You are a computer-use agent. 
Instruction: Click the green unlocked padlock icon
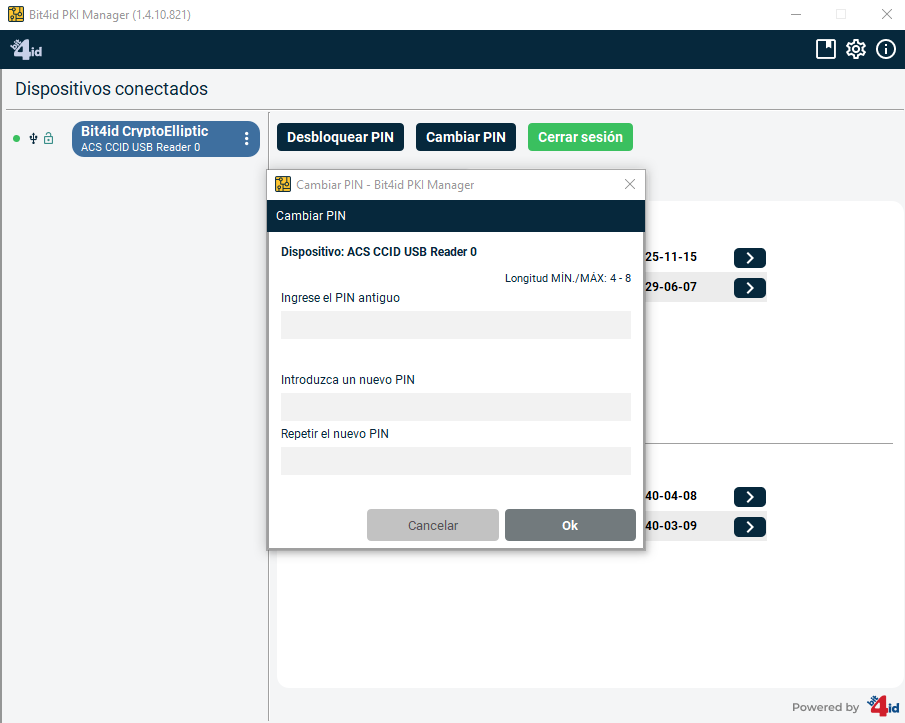[48, 138]
